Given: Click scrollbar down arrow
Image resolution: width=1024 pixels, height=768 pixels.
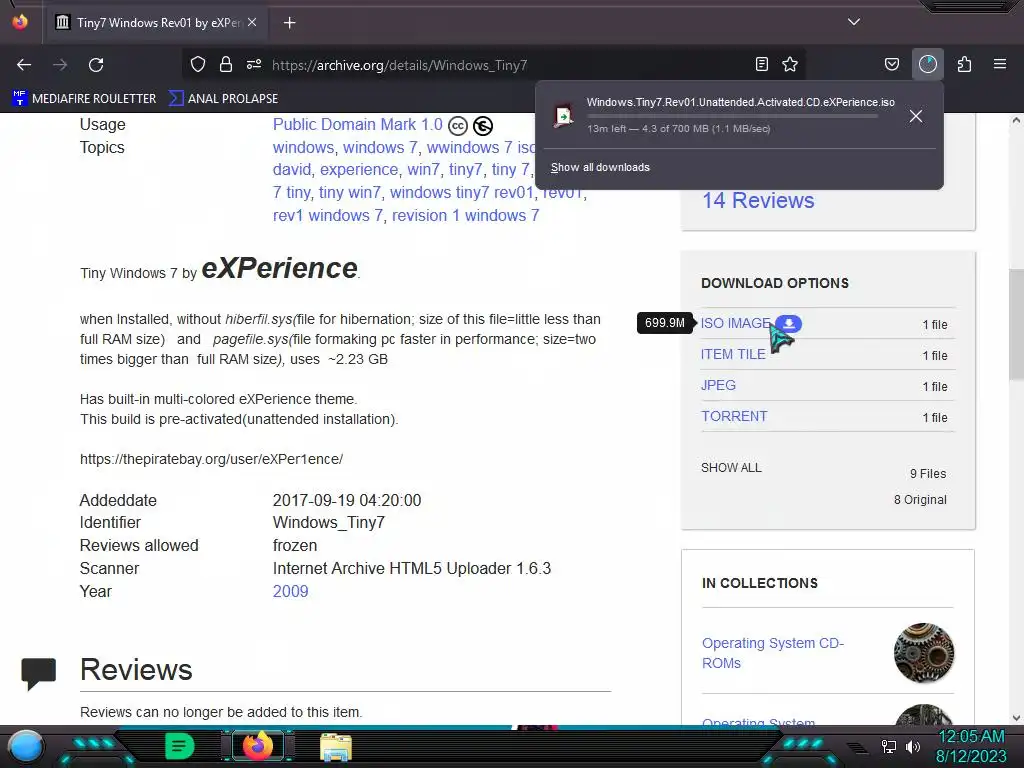Looking at the screenshot, I should pyautogui.click(x=1016, y=718).
